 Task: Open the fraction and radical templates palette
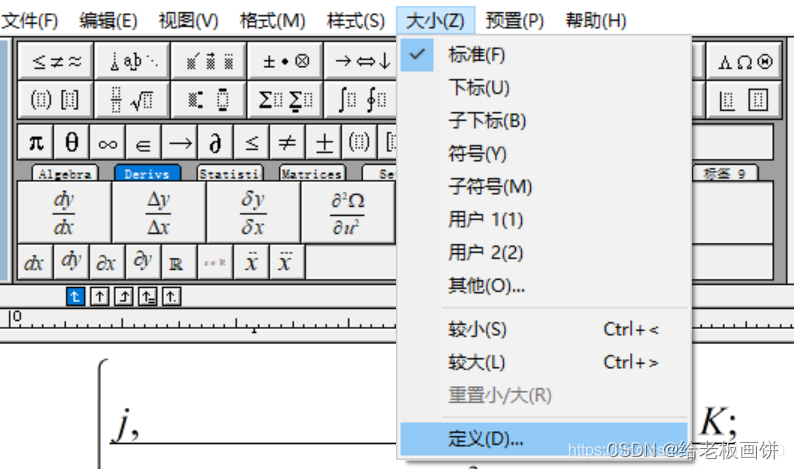tap(132, 99)
